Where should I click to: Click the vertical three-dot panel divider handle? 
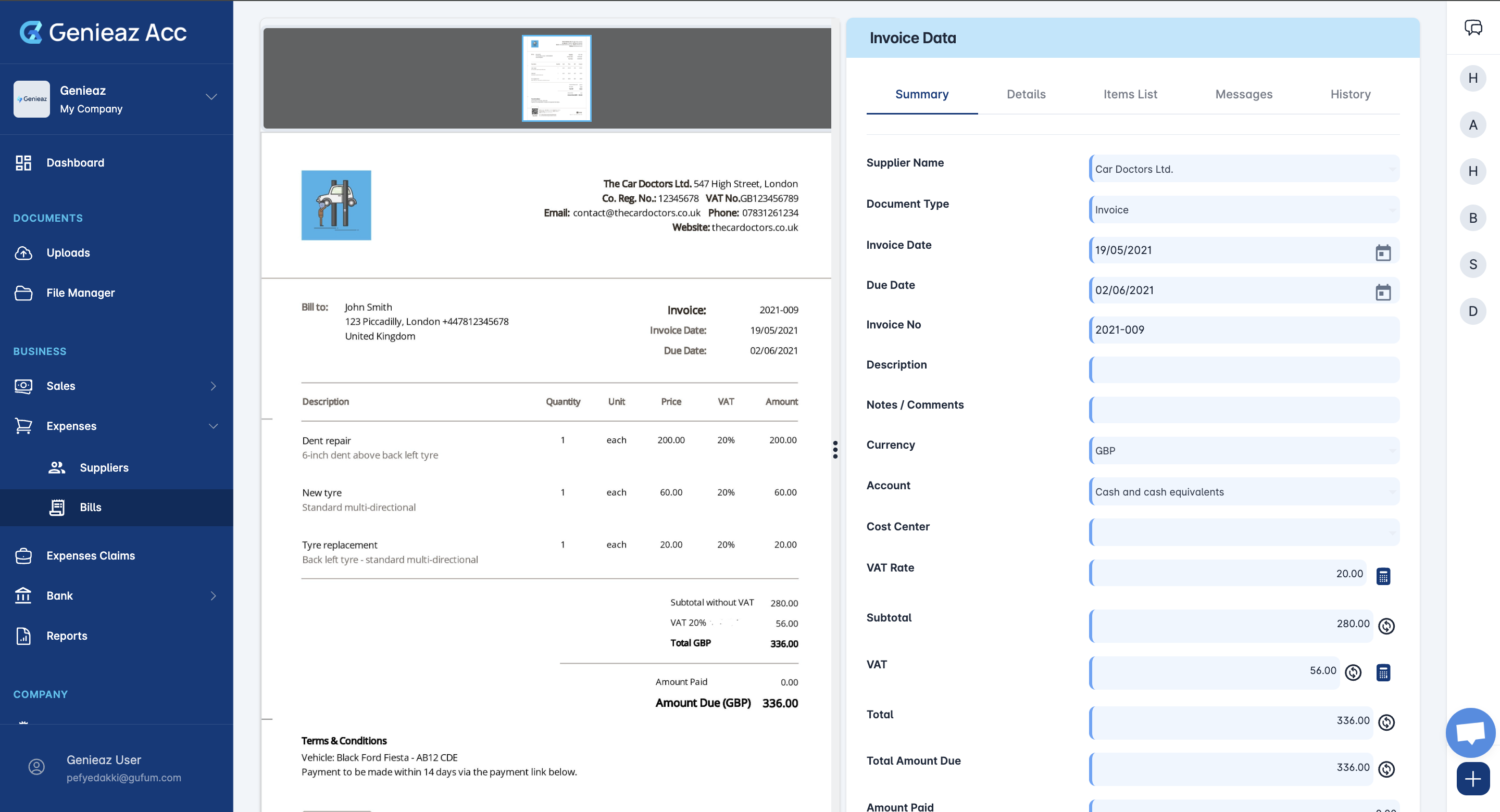point(835,449)
